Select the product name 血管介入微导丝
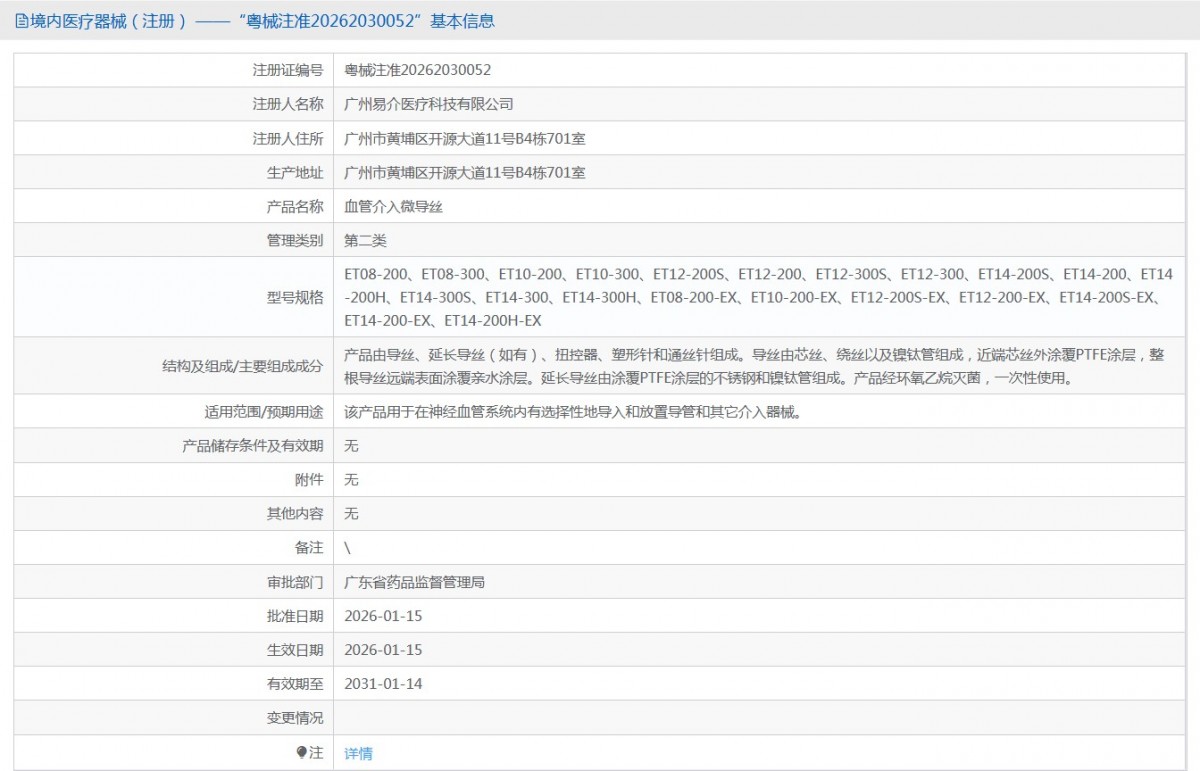The height and width of the screenshot is (771, 1200). pos(393,206)
